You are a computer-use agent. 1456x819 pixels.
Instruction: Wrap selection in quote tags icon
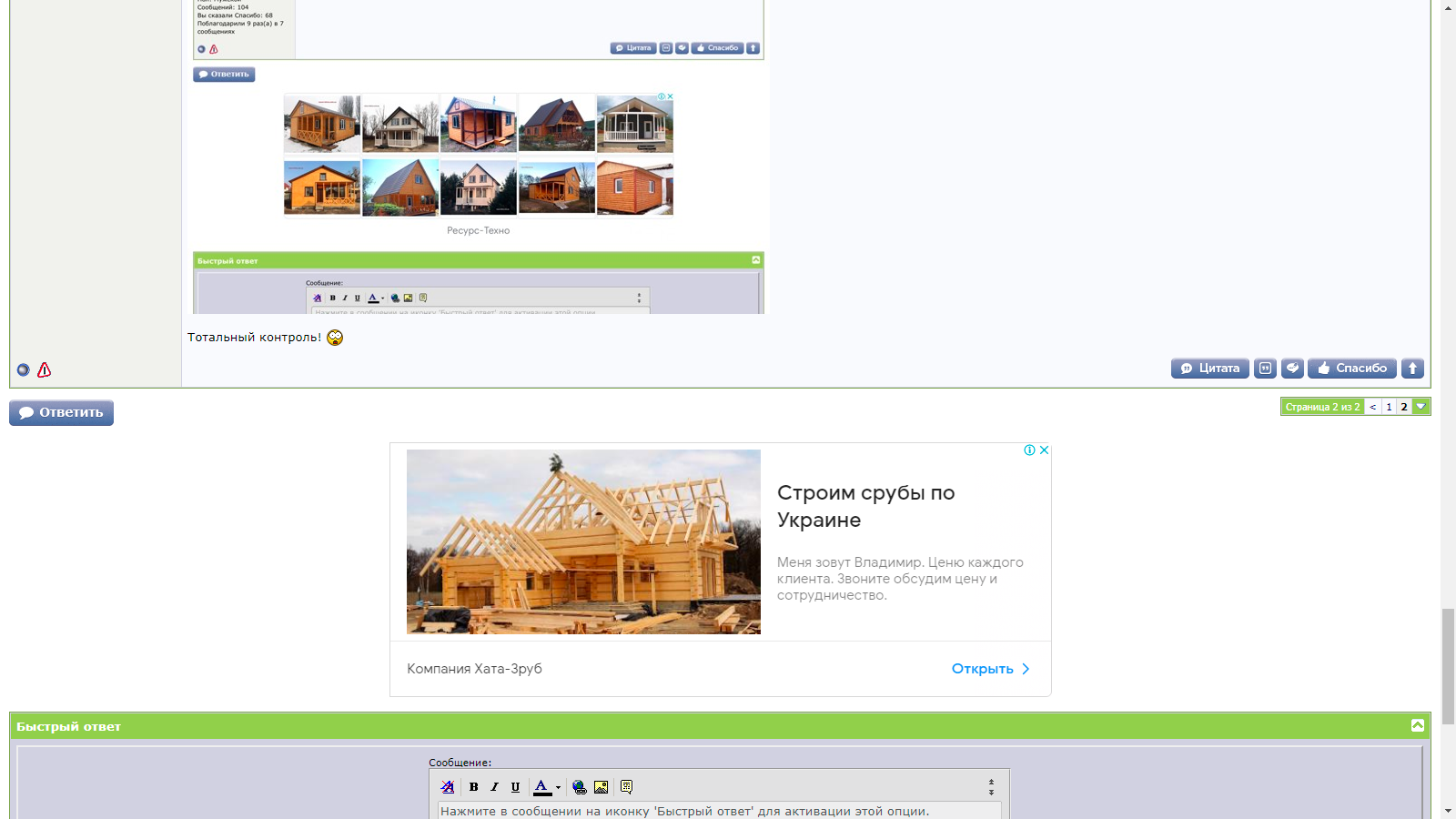click(x=626, y=787)
